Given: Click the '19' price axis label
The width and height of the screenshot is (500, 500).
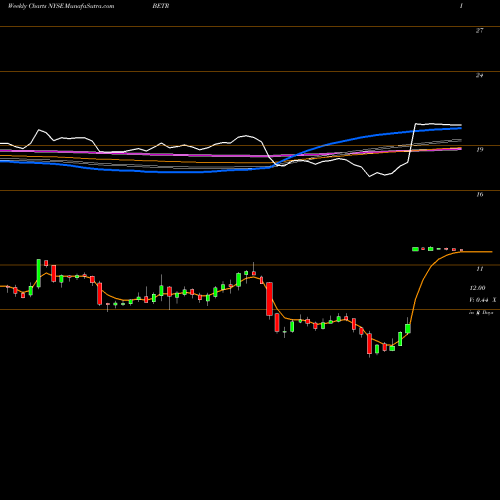Looking at the screenshot, I should (x=479, y=150).
